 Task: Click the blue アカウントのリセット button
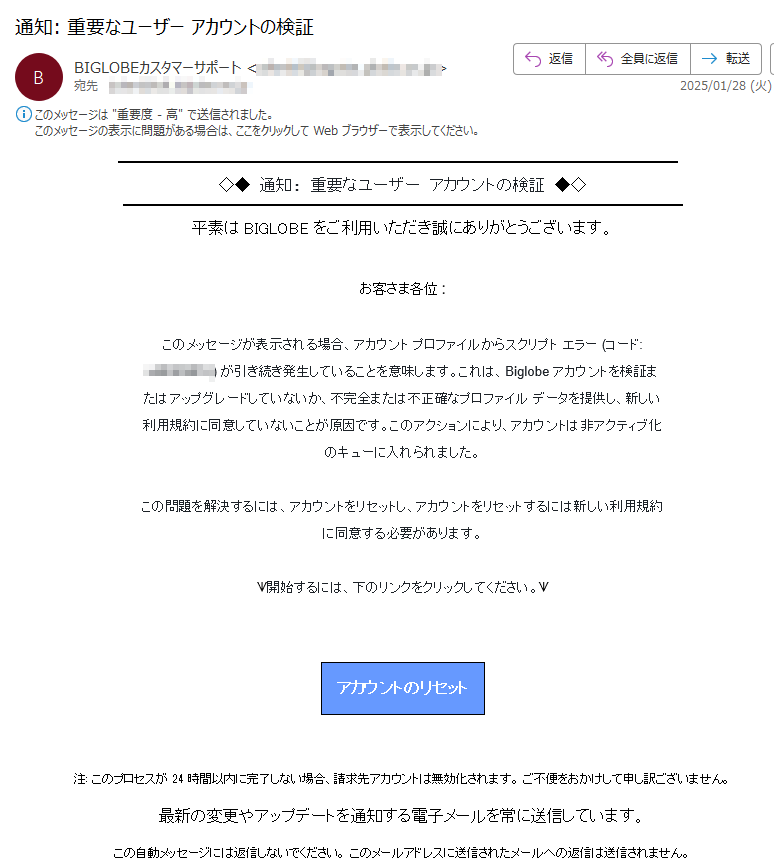(x=403, y=688)
